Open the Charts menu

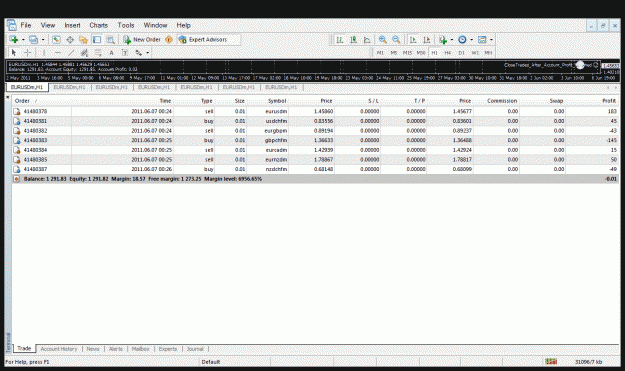tap(98, 25)
